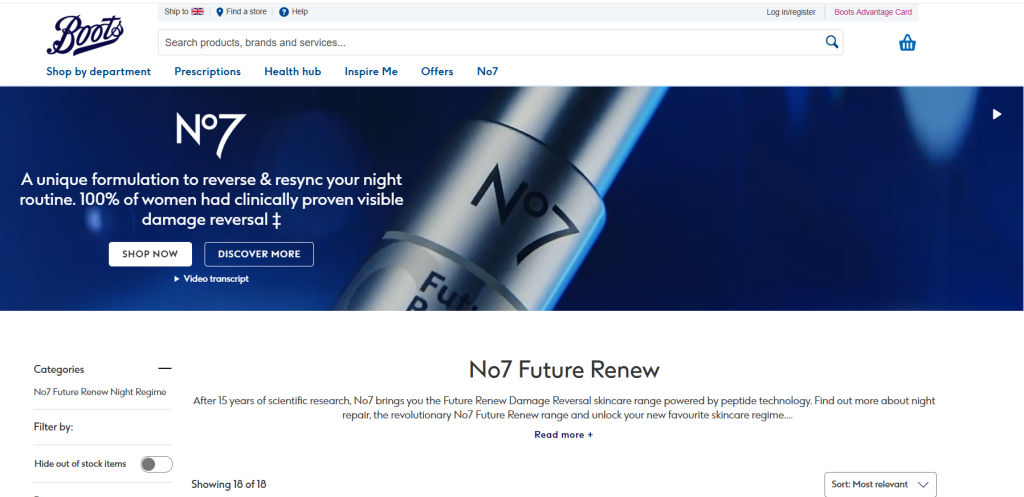This screenshot has height=497, width=1024.
Task: Open Boots Advantage Card link
Action: click(873, 12)
